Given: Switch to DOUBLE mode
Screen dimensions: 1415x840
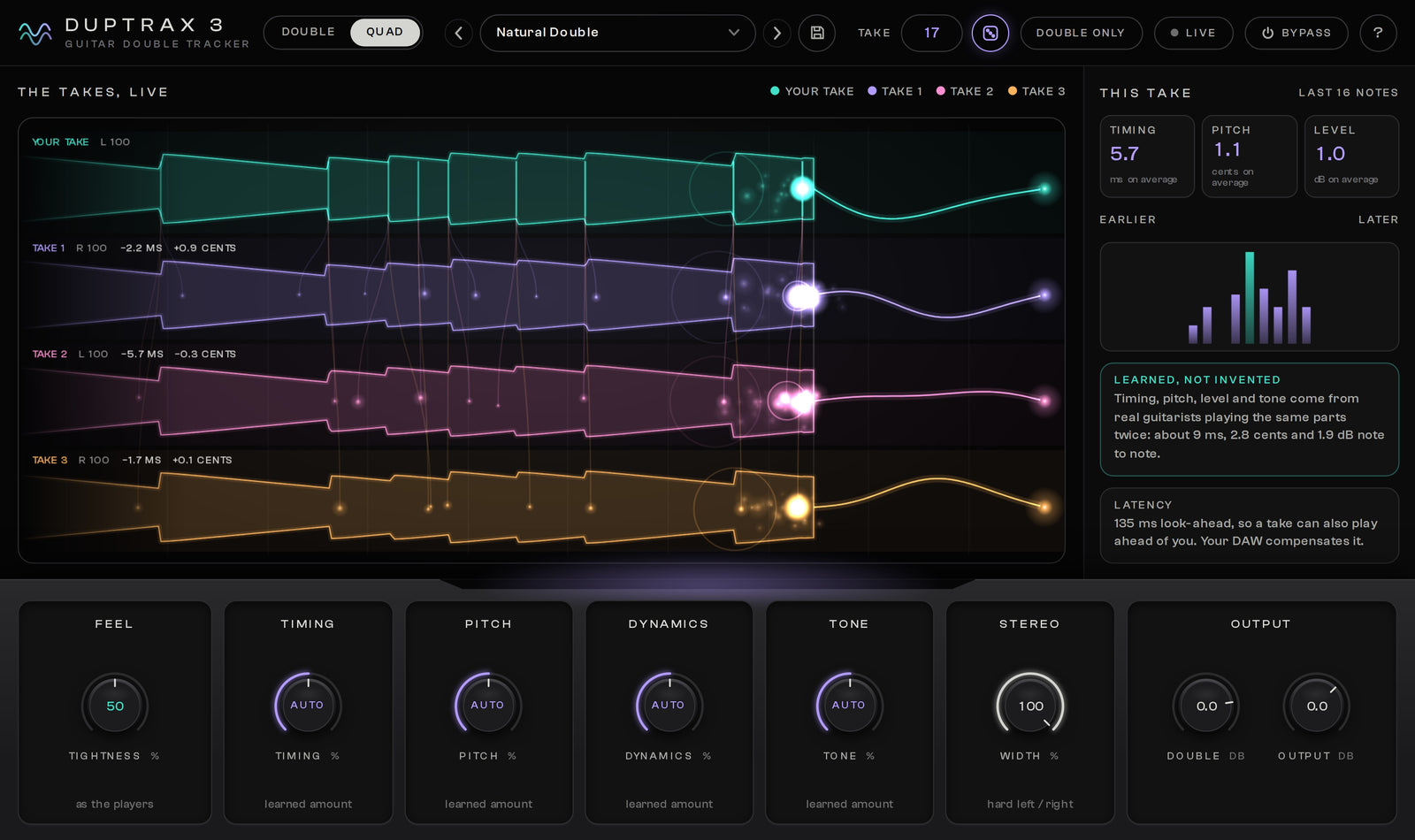Looking at the screenshot, I should point(308,32).
